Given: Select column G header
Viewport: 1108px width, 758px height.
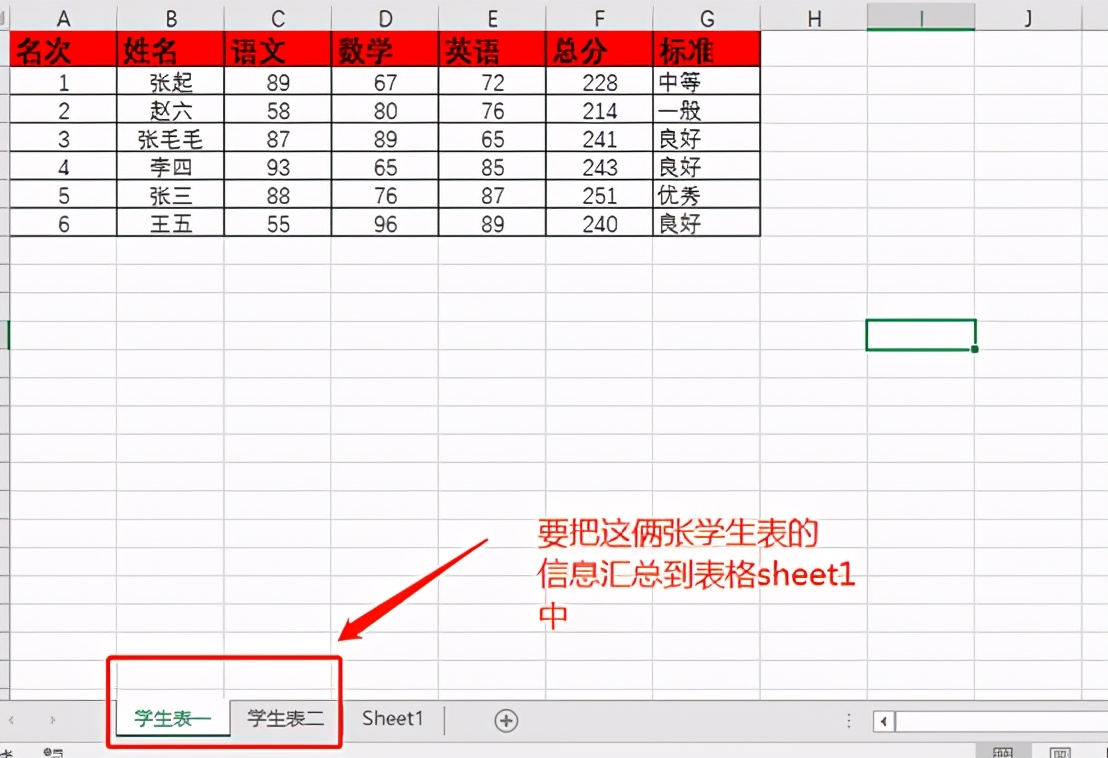Looking at the screenshot, I should (707, 18).
